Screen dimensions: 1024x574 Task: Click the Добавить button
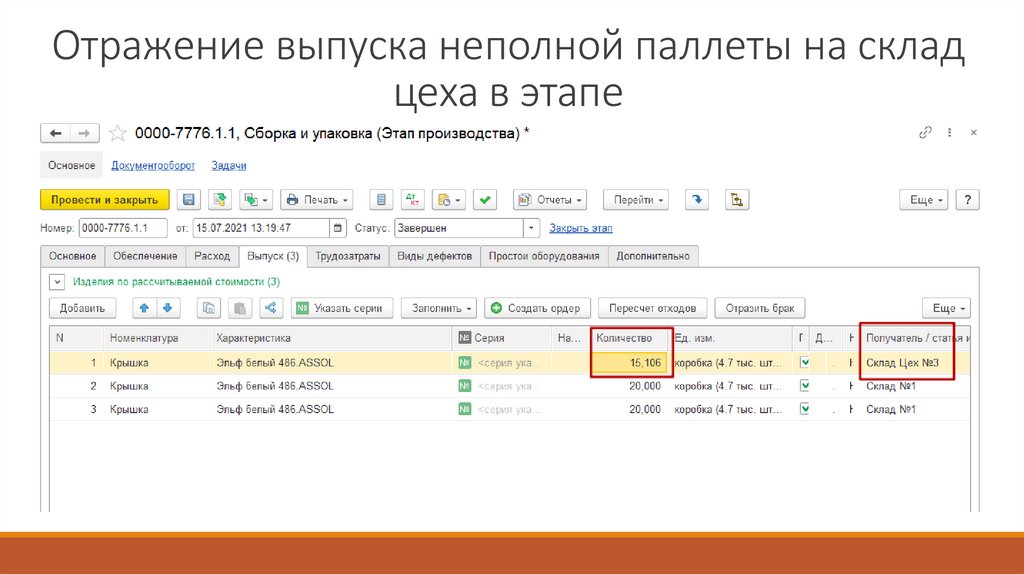coord(82,308)
